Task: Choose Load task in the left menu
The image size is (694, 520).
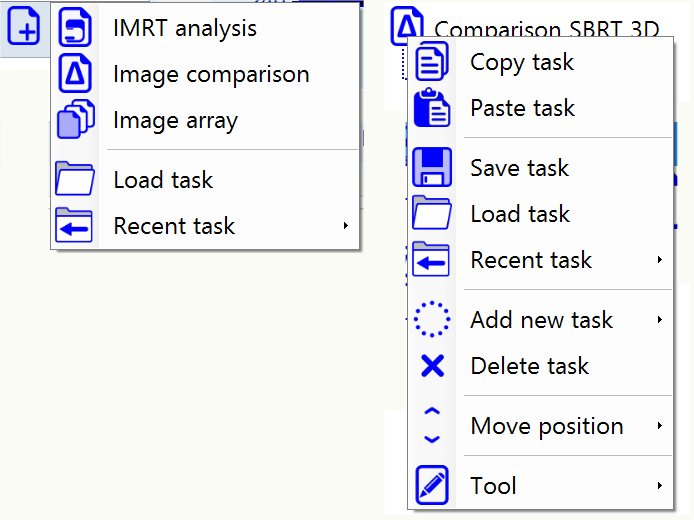Action: [163, 180]
